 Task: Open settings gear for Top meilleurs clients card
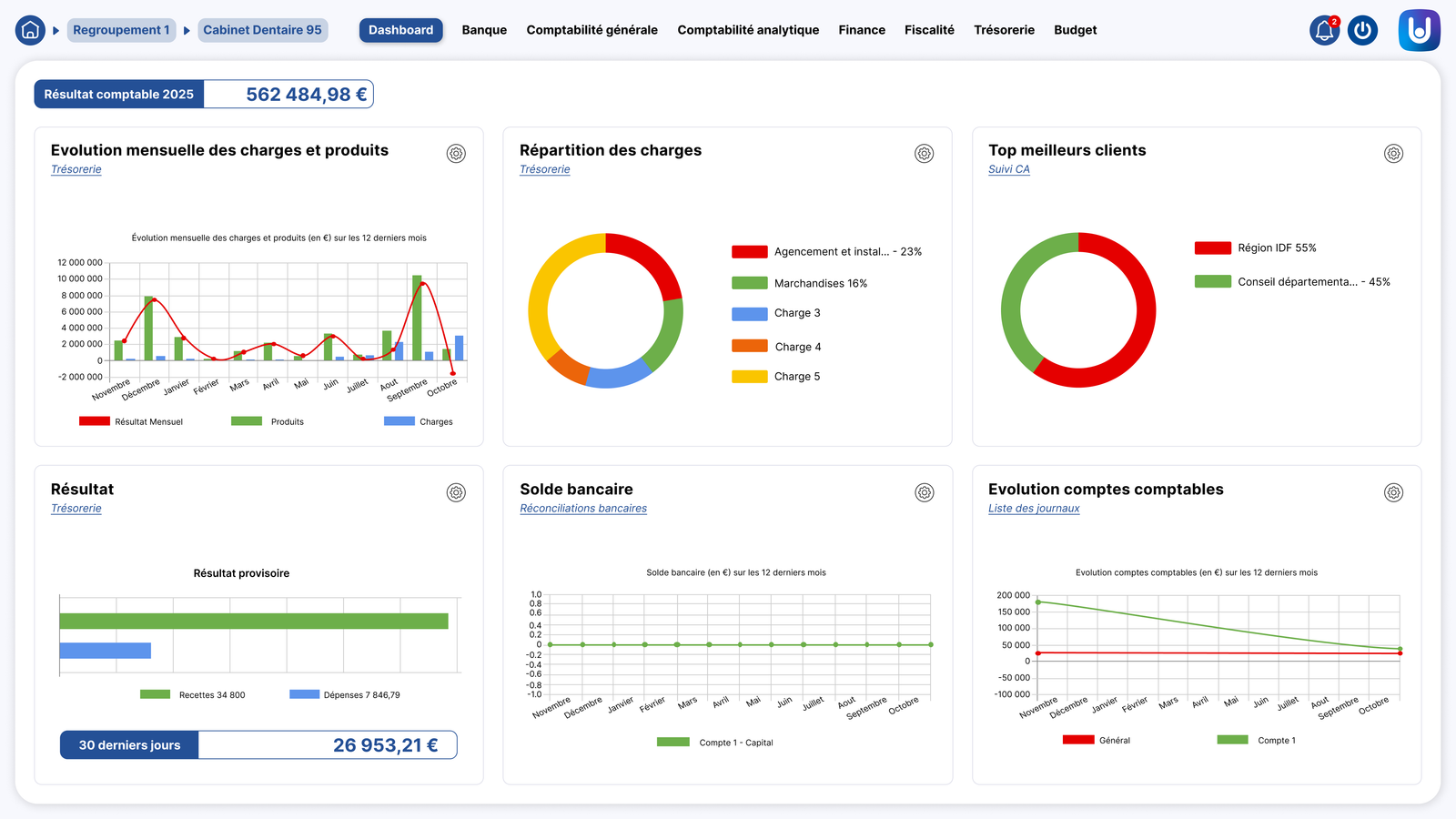pos(1393,154)
